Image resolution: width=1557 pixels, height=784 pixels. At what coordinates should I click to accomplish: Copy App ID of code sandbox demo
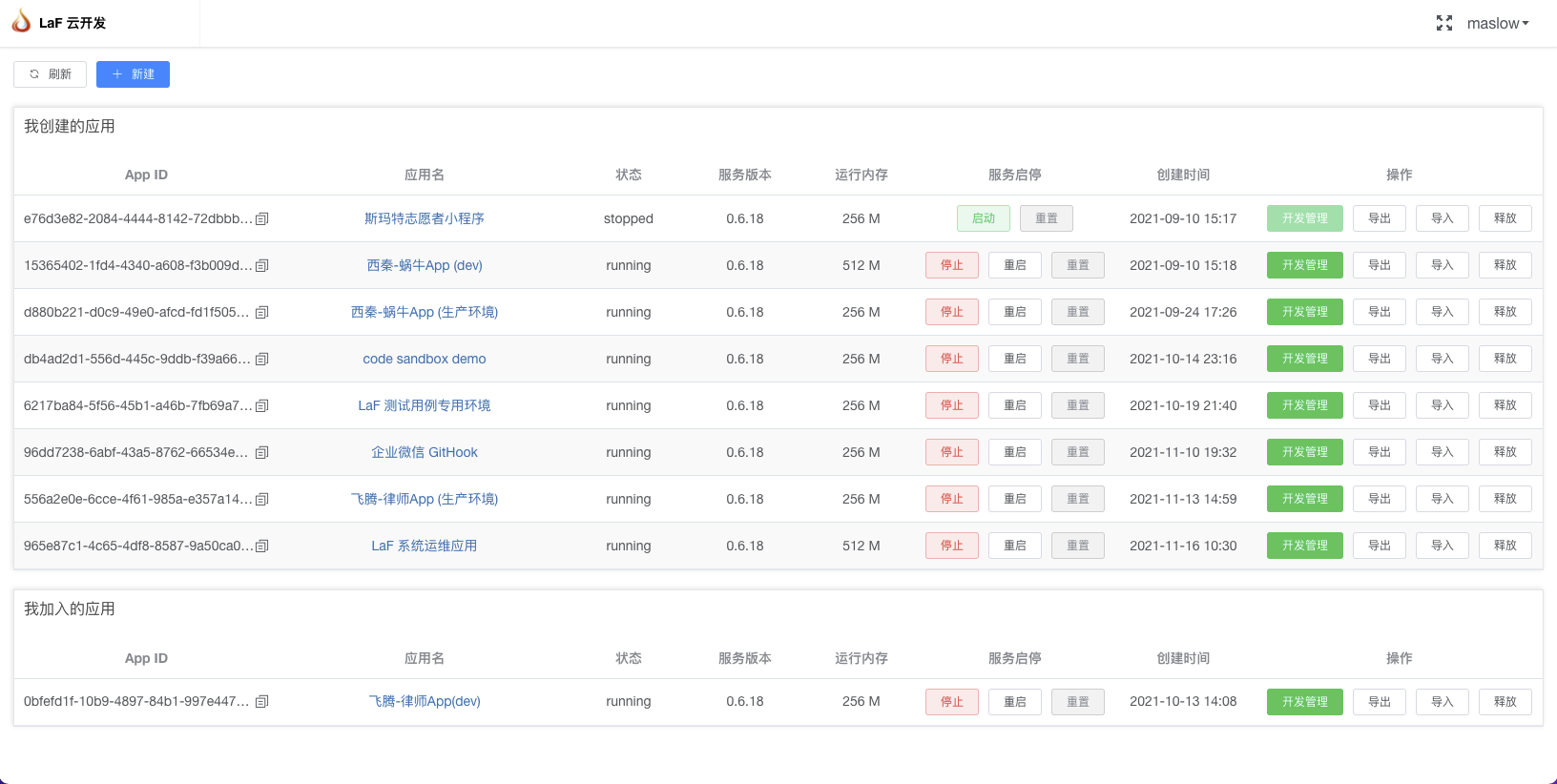point(262,360)
